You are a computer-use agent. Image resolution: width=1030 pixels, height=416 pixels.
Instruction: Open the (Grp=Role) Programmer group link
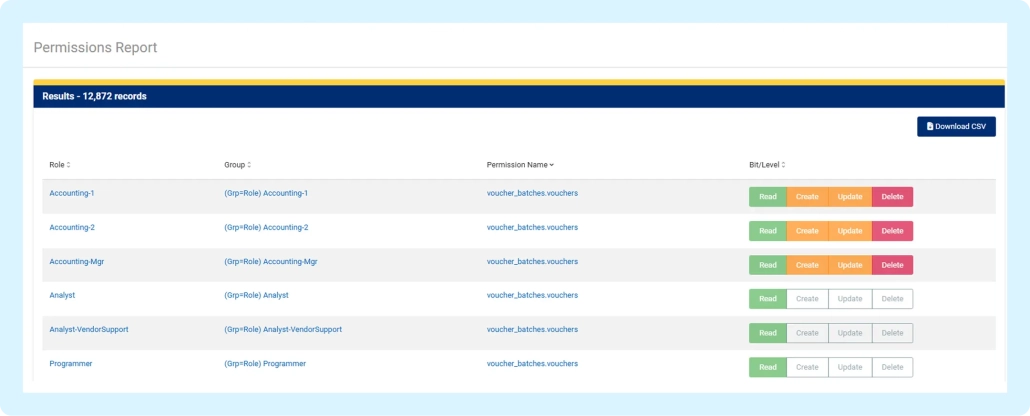click(x=265, y=364)
